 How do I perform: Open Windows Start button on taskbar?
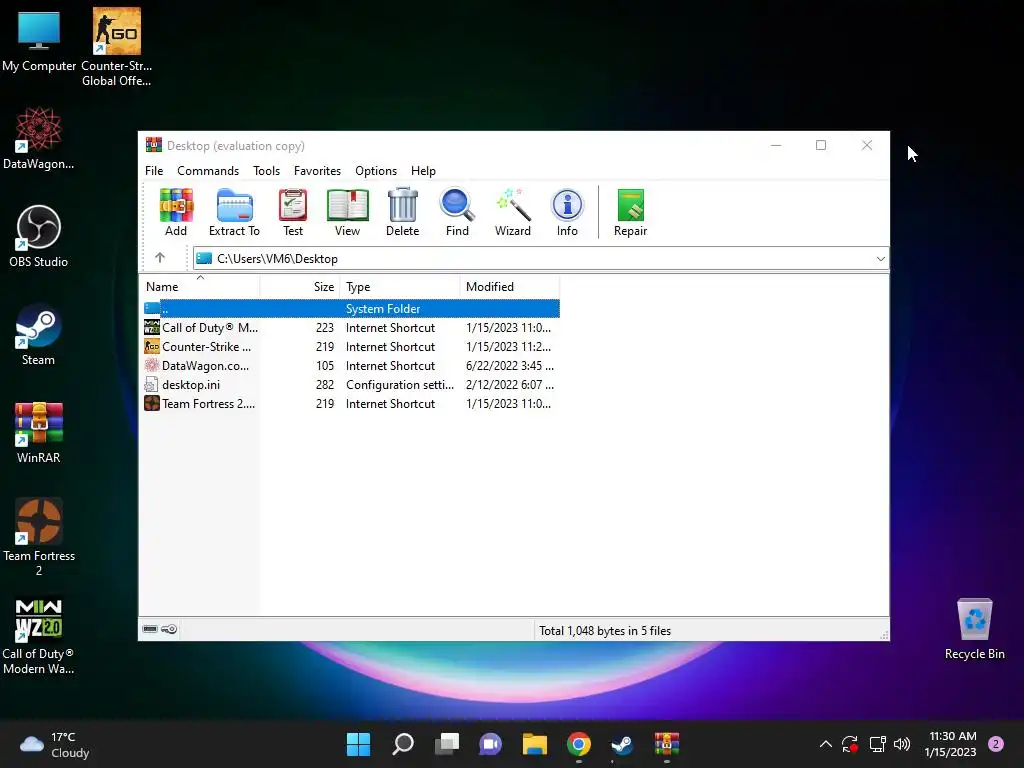pyautogui.click(x=359, y=744)
